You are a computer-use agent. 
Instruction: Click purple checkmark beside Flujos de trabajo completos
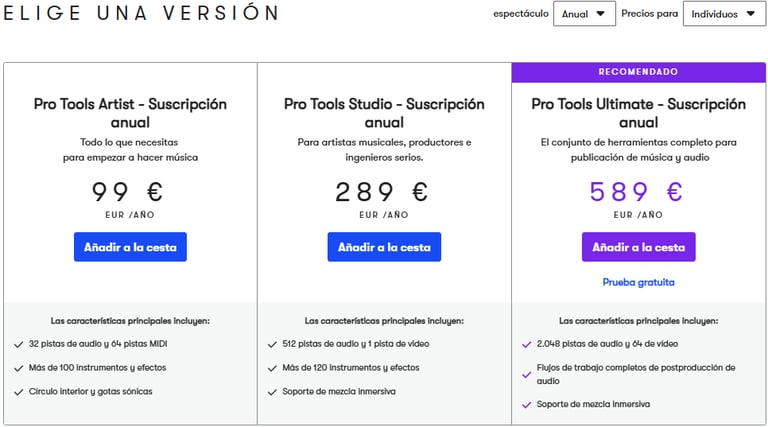[x=527, y=375]
